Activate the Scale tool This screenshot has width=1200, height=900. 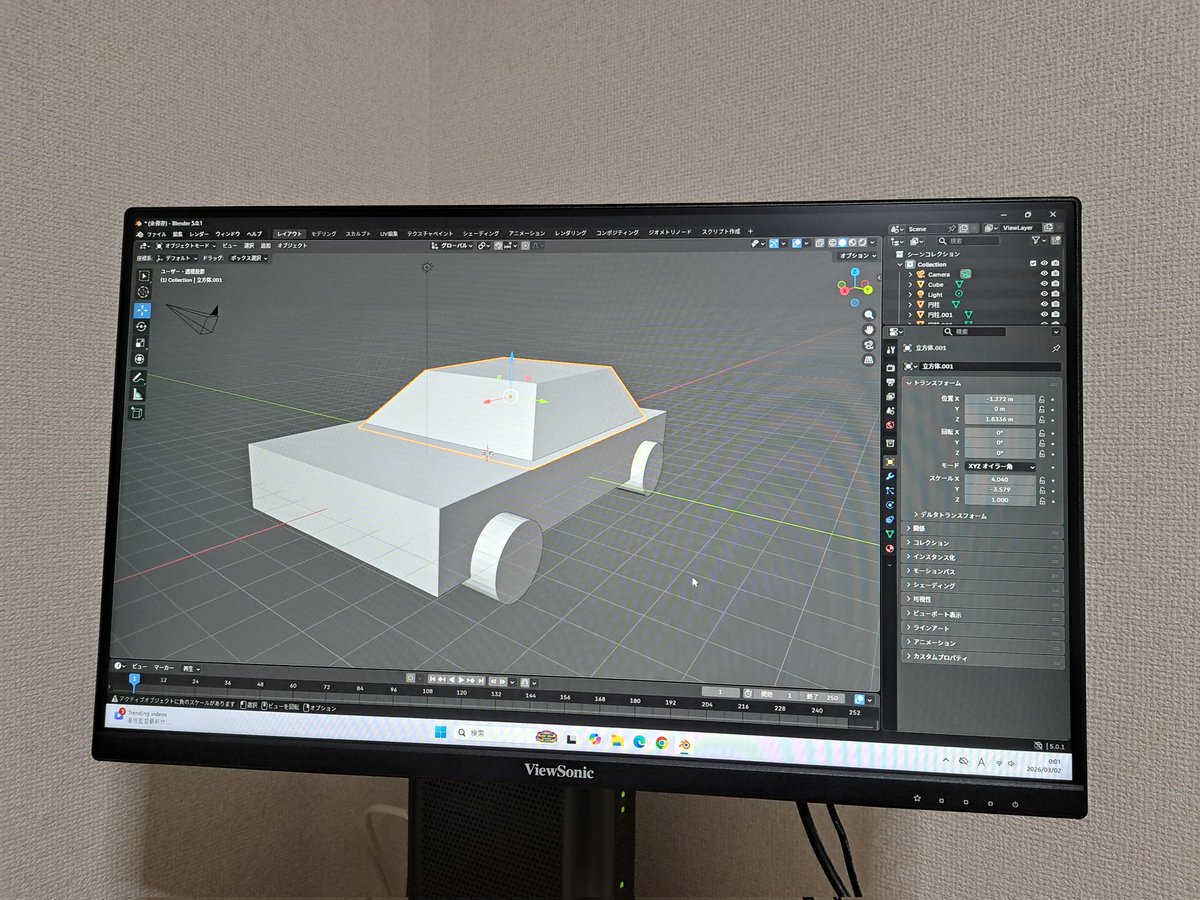coord(141,343)
